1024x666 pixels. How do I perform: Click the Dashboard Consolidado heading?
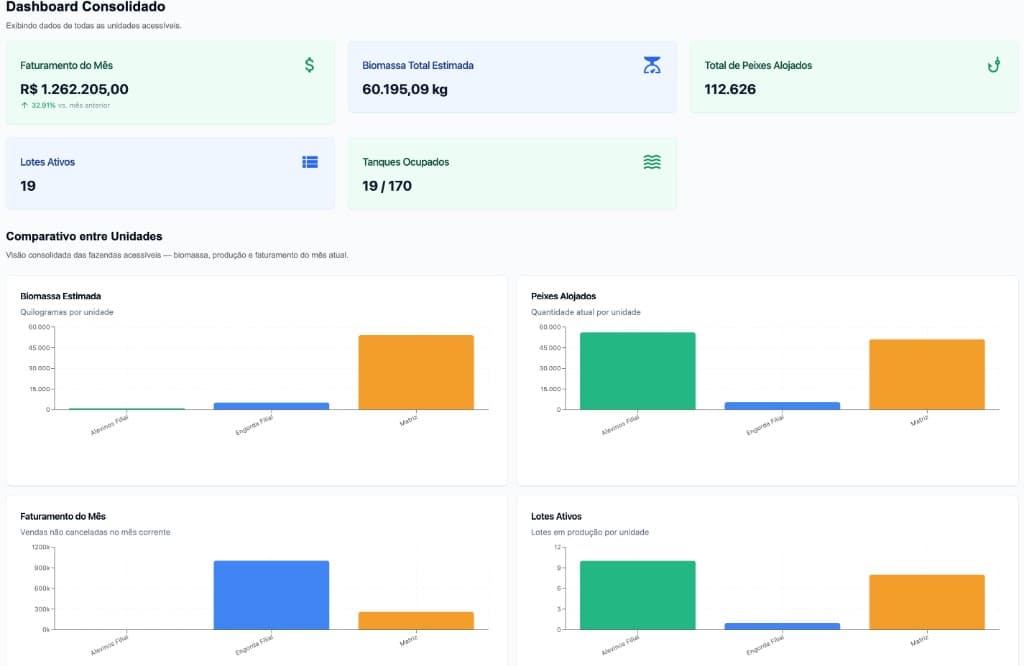(86, 7)
